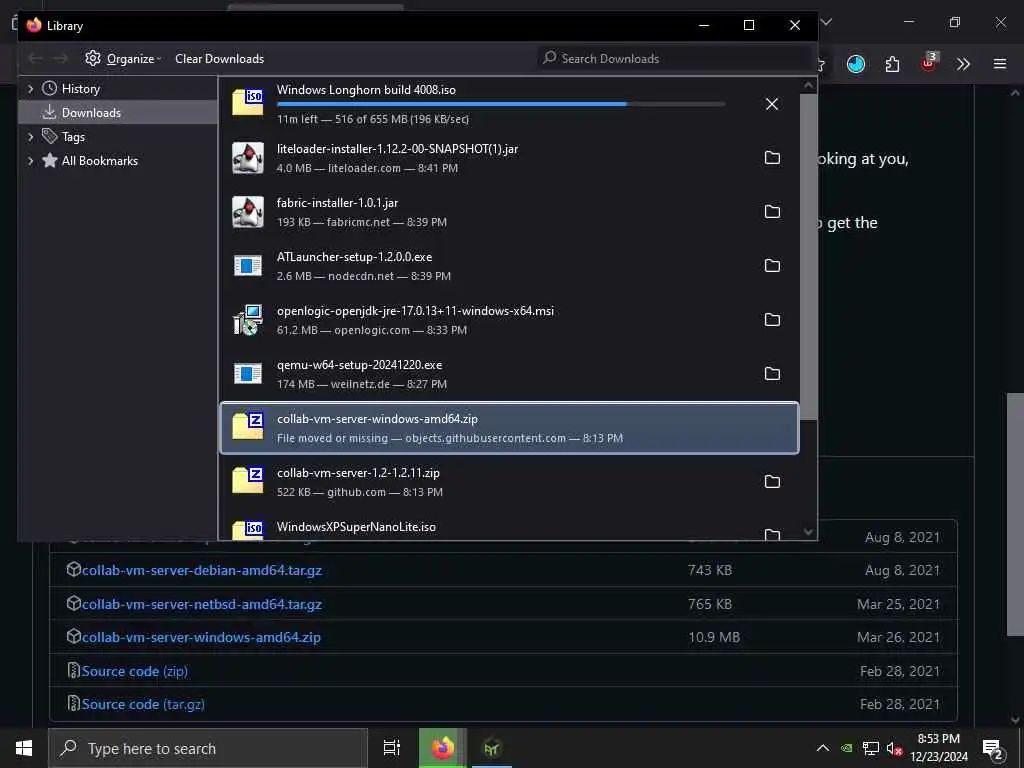Open the uBlock Origin toolbar icon
This screenshot has width=1024, height=768.
pyautogui.click(x=929, y=63)
